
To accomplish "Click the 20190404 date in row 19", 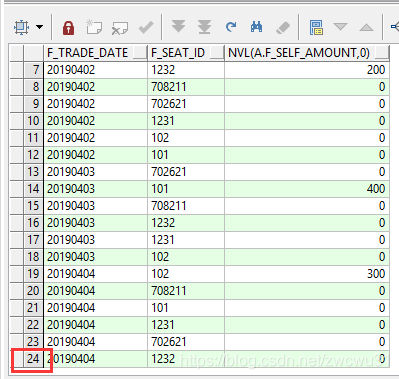I will coord(71,274).
